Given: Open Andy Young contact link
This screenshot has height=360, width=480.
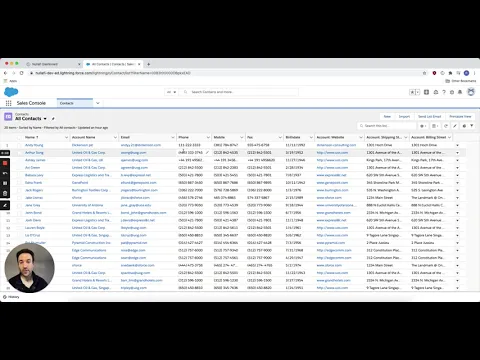Looking at the screenshot, I should point(34,145).
